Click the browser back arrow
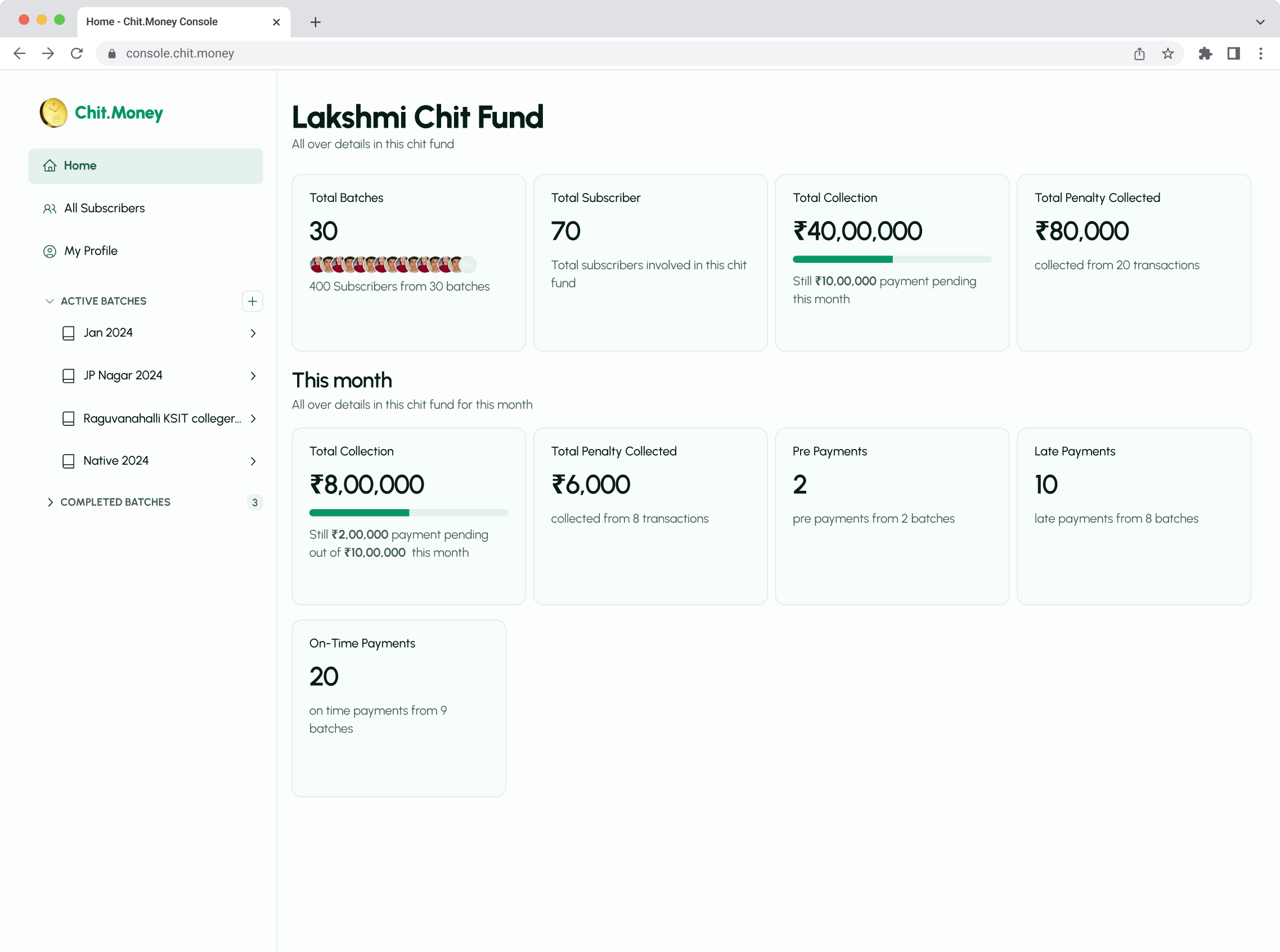Image resolution: width=1280 pixels, height=952 pixels. [20, 53]
